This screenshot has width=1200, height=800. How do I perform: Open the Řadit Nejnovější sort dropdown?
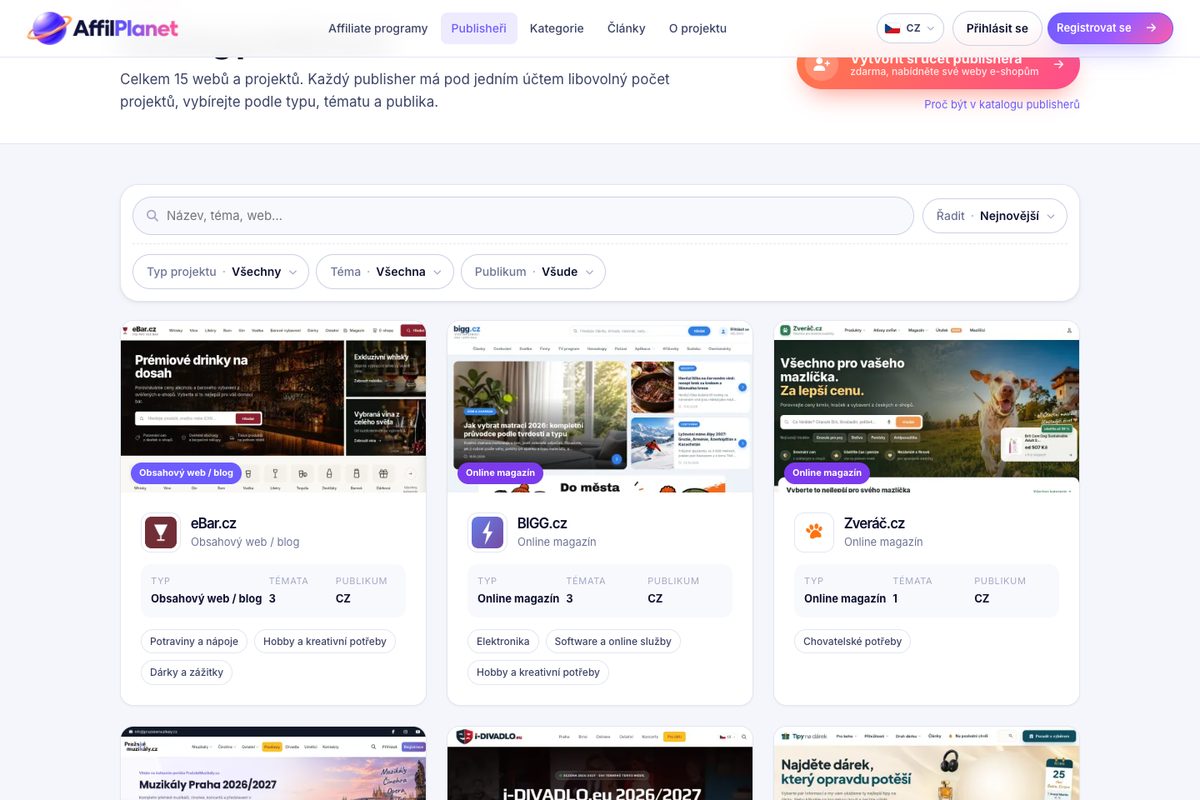(995, 216)
